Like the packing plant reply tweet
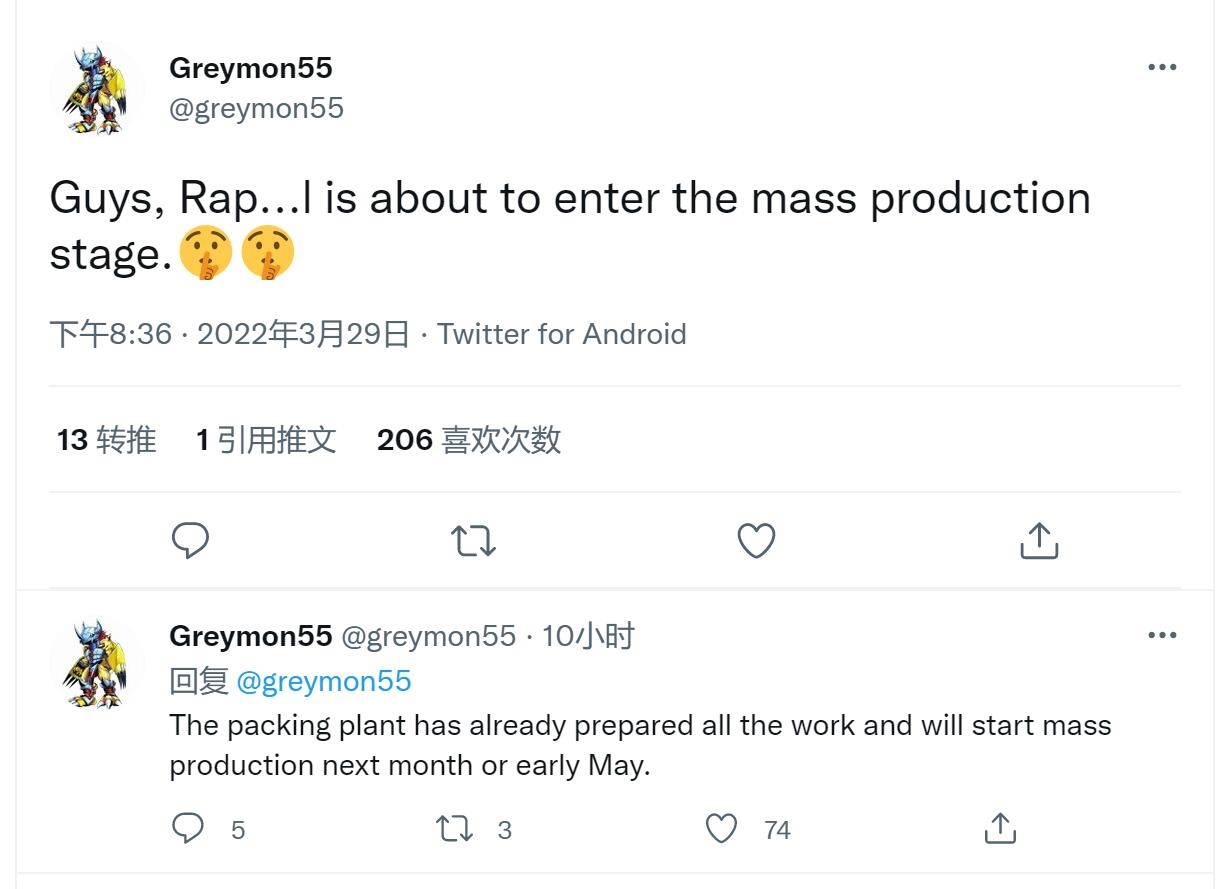Image resolution: width=1225 pixels, height=889 pixels. point(721,829)
